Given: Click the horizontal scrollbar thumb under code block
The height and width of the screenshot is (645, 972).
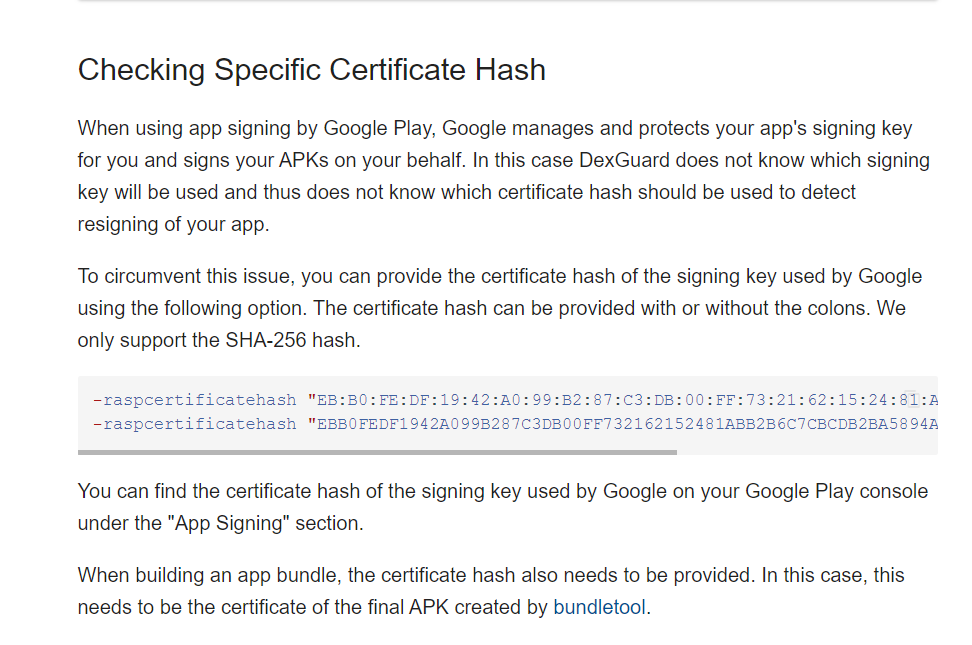Looking at the screenshot, I should click(x=377, y=453).
